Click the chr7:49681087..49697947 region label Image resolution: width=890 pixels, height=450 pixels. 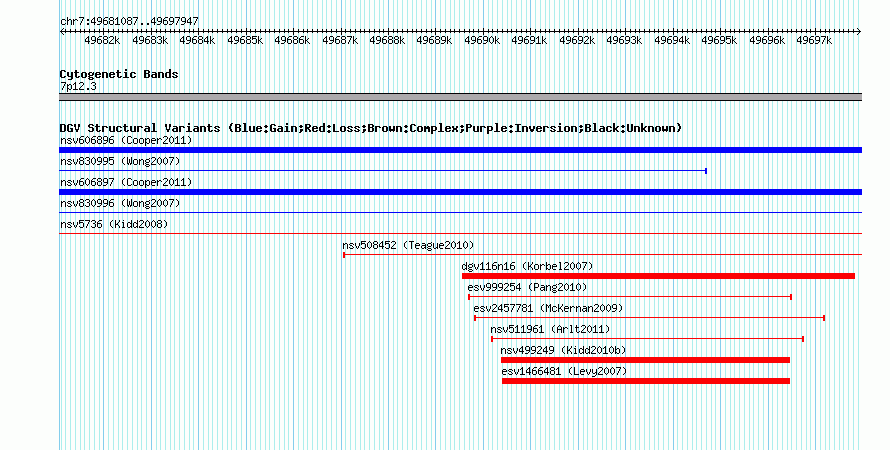pyautogui.click(x=129, y=21)
